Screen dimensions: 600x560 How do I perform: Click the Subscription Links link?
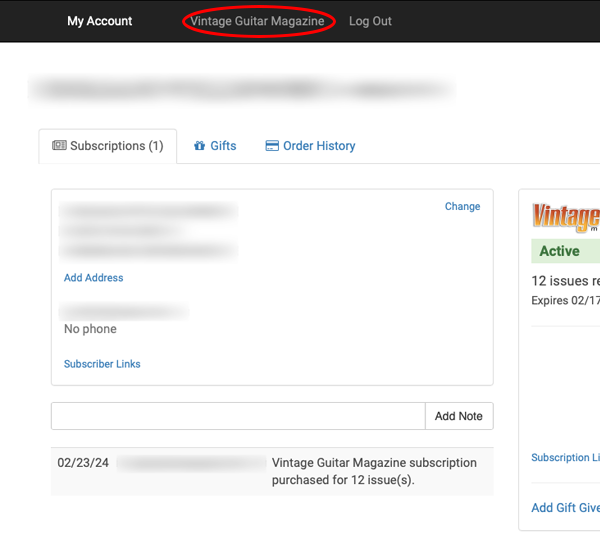click(x=566, y=457)
